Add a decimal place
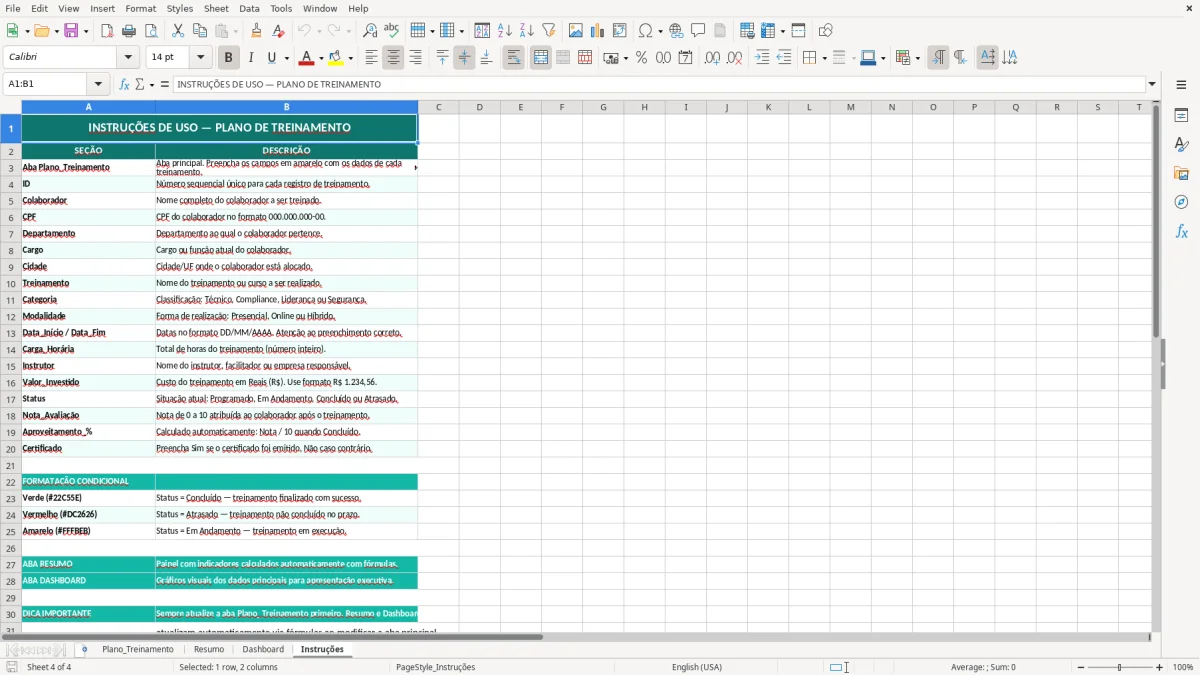Viewport: 1200px width, 675px height. click(712, 58)
